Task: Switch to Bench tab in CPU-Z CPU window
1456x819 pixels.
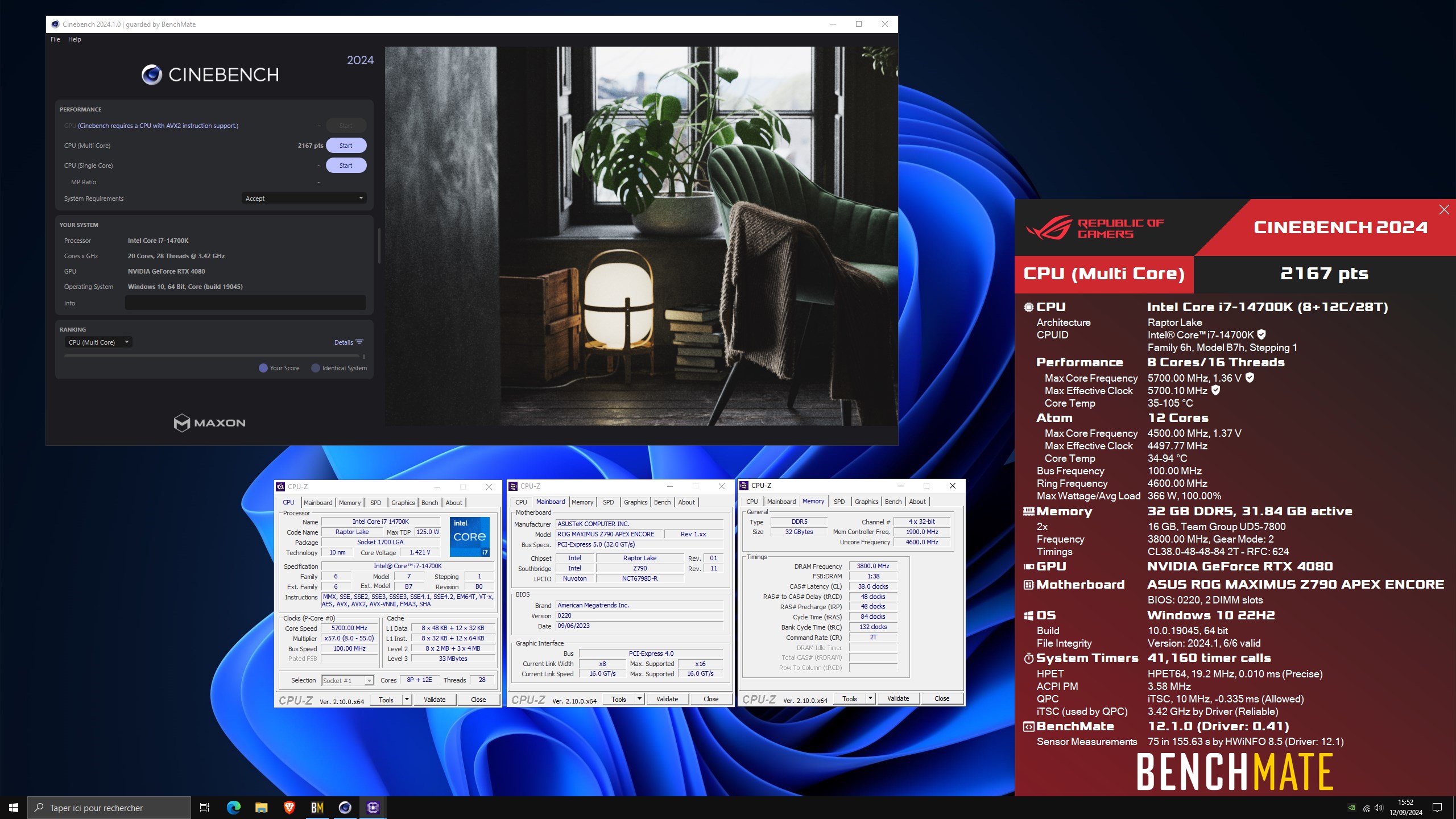Action: [430, 503]
